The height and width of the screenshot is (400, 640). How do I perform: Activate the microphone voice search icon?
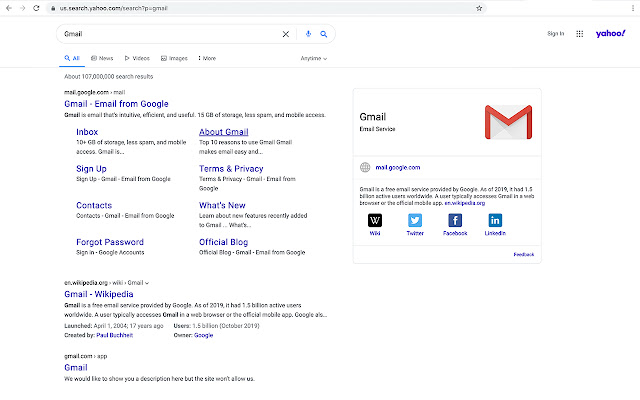(x=308, y=34)
